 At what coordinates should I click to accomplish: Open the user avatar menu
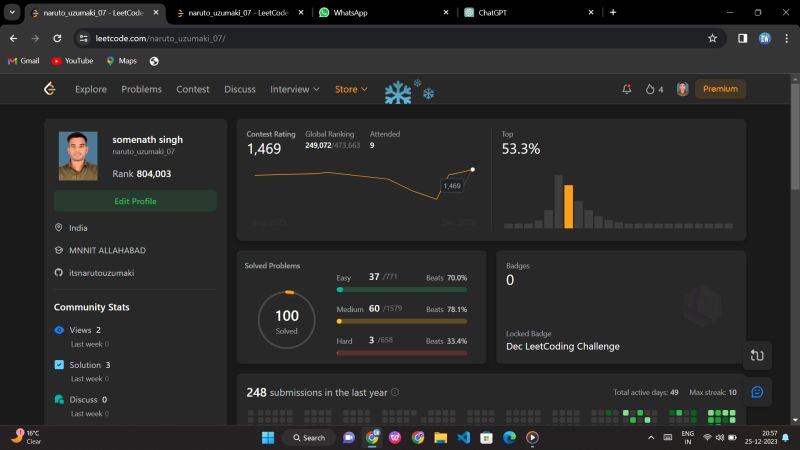click(x=682, y=89)
